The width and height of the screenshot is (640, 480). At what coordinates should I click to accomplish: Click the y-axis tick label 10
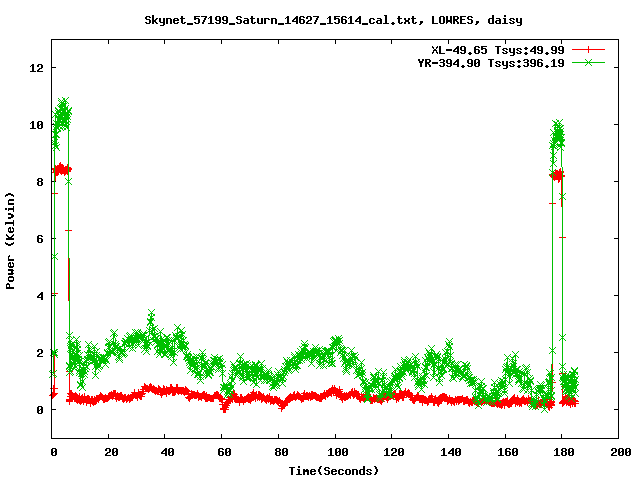[36, 125]
